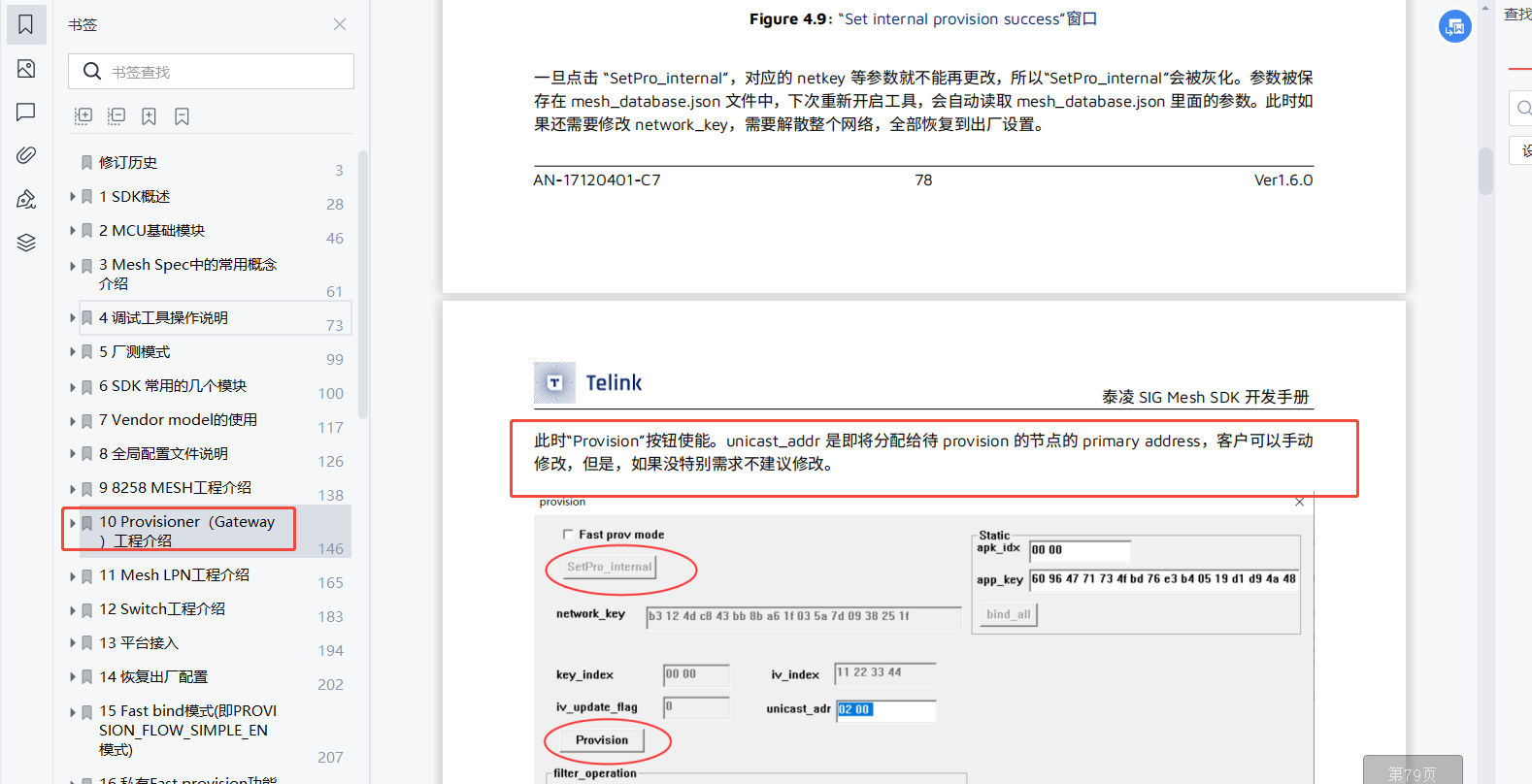Click the blue floating translate button
Screen dimensions: 1532x784
pyautogui.click(x=1454, y=26)
